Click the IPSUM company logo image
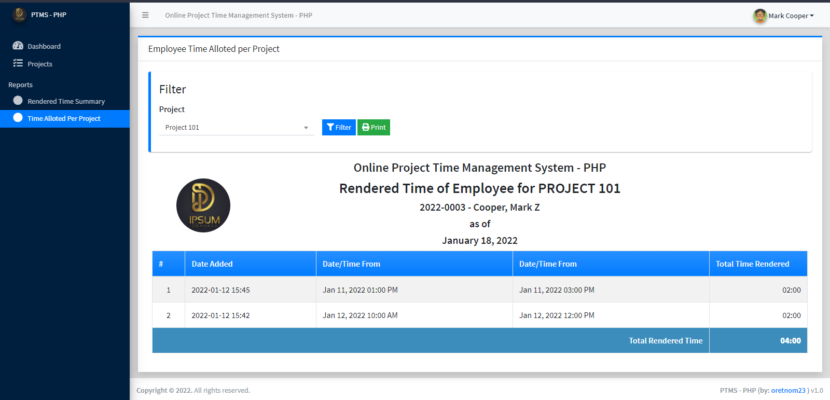 203,205
